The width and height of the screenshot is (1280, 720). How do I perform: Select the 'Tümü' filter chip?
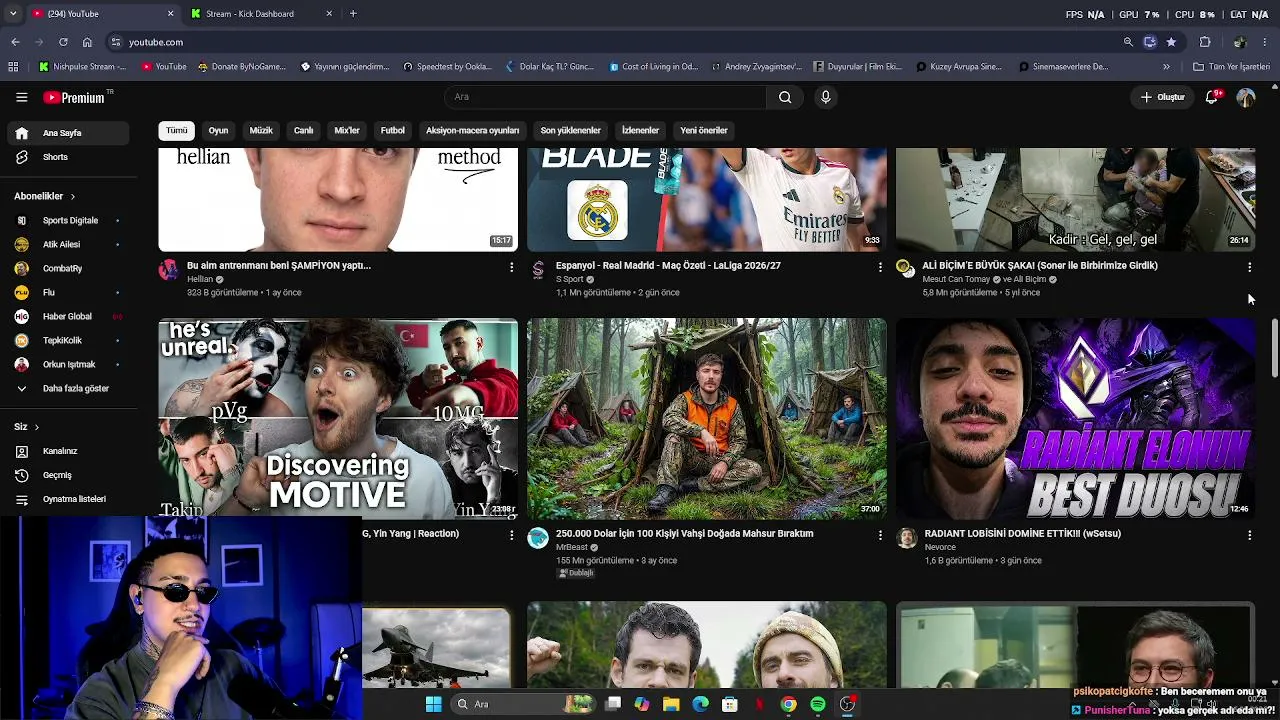coord(177,131)
